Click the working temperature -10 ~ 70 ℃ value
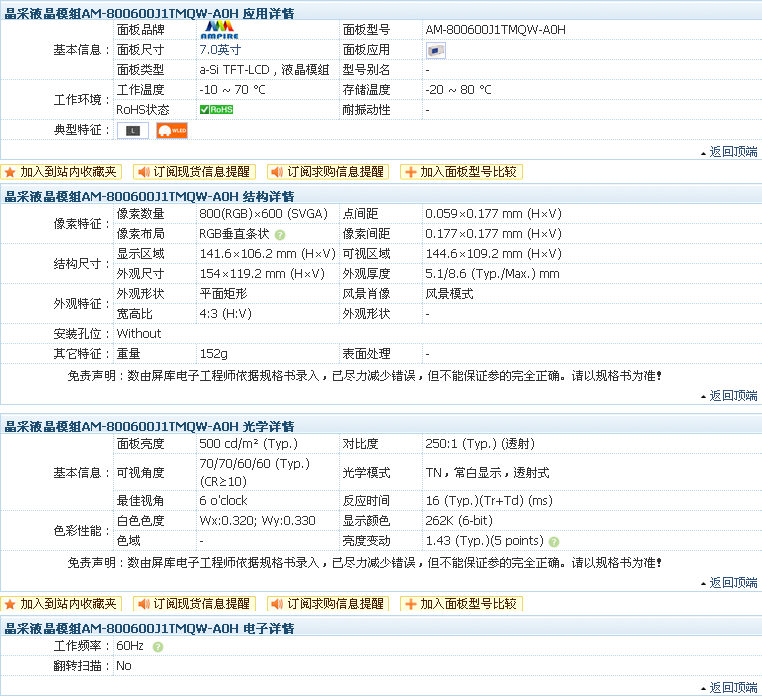Screen dimensions: 762x696 232,90
